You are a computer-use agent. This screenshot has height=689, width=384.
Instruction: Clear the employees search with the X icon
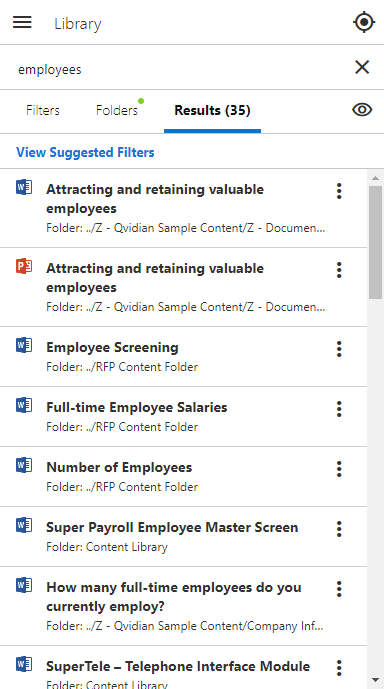[x=362, y=67]
